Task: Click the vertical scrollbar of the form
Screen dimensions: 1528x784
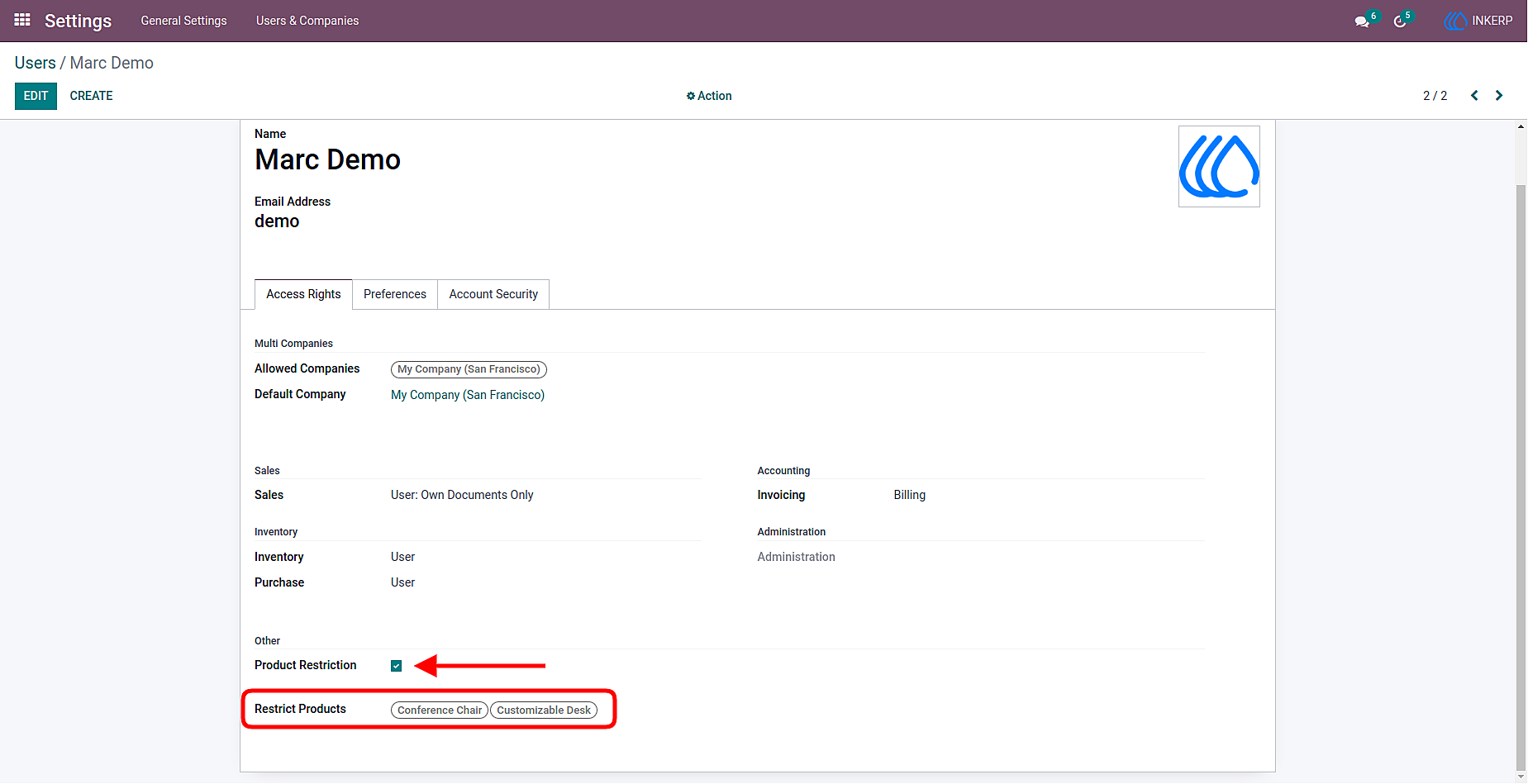Action: (x=1521, y=478)
